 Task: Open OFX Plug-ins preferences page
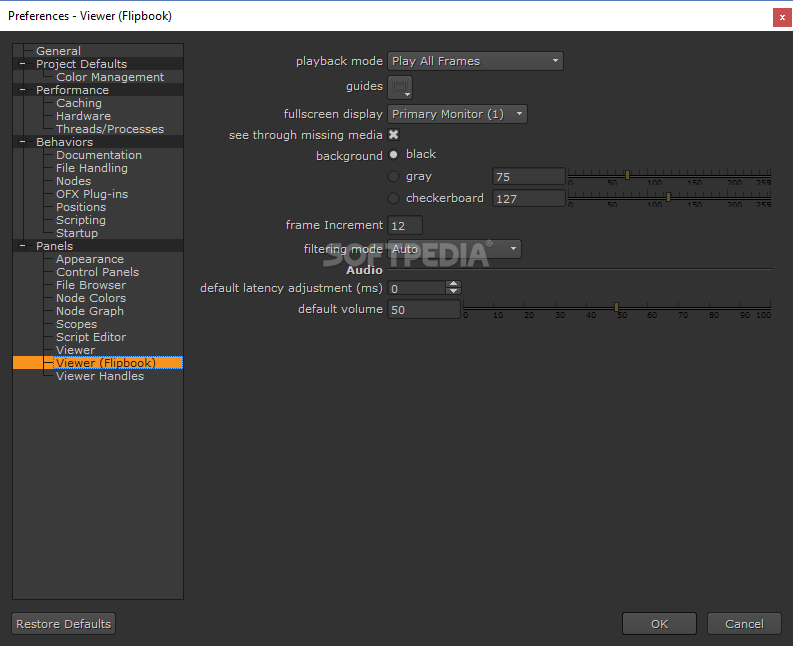[92, 194]
